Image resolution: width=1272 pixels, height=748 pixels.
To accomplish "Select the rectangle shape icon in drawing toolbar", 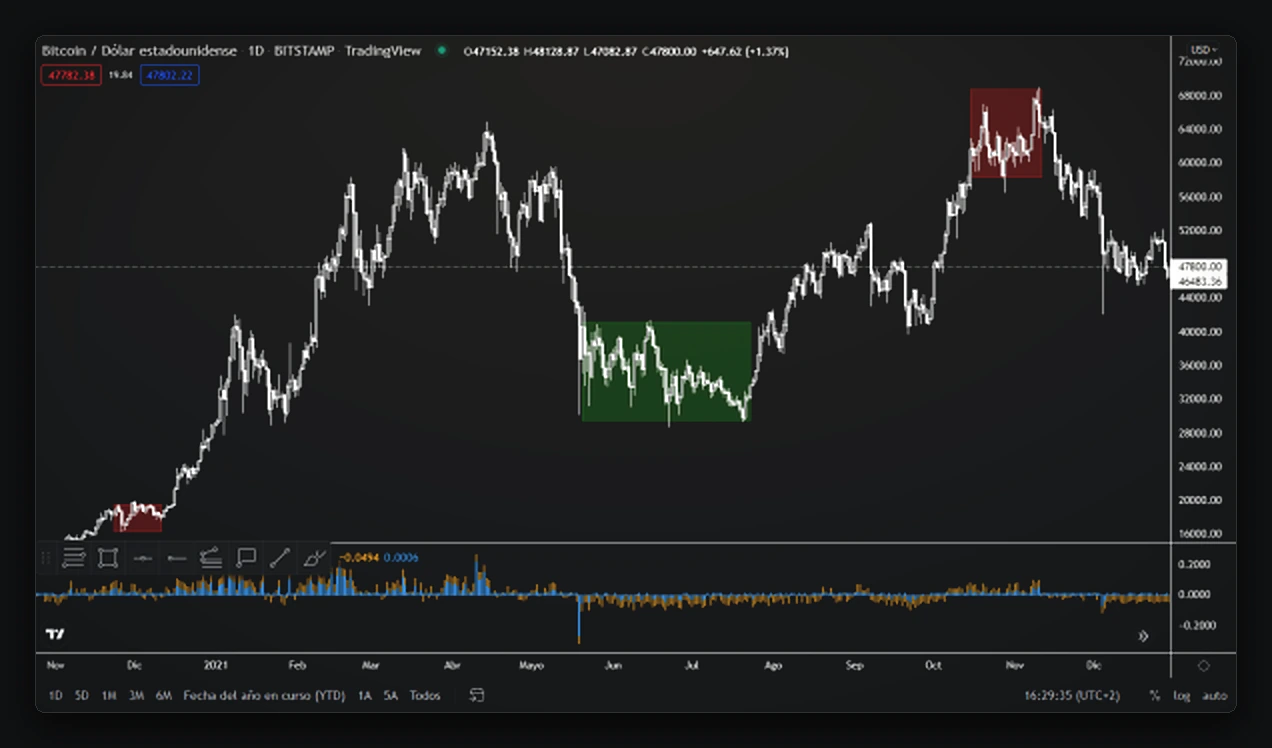I will click(108, 558).
